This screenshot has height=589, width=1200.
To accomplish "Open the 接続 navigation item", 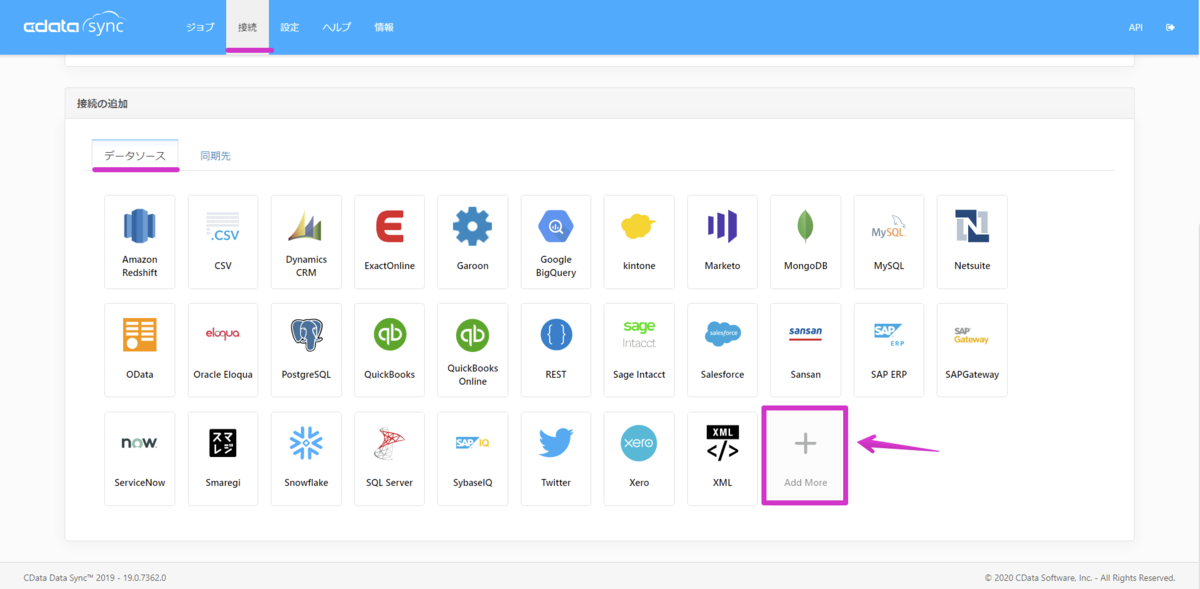I will (x=247, y=27).
